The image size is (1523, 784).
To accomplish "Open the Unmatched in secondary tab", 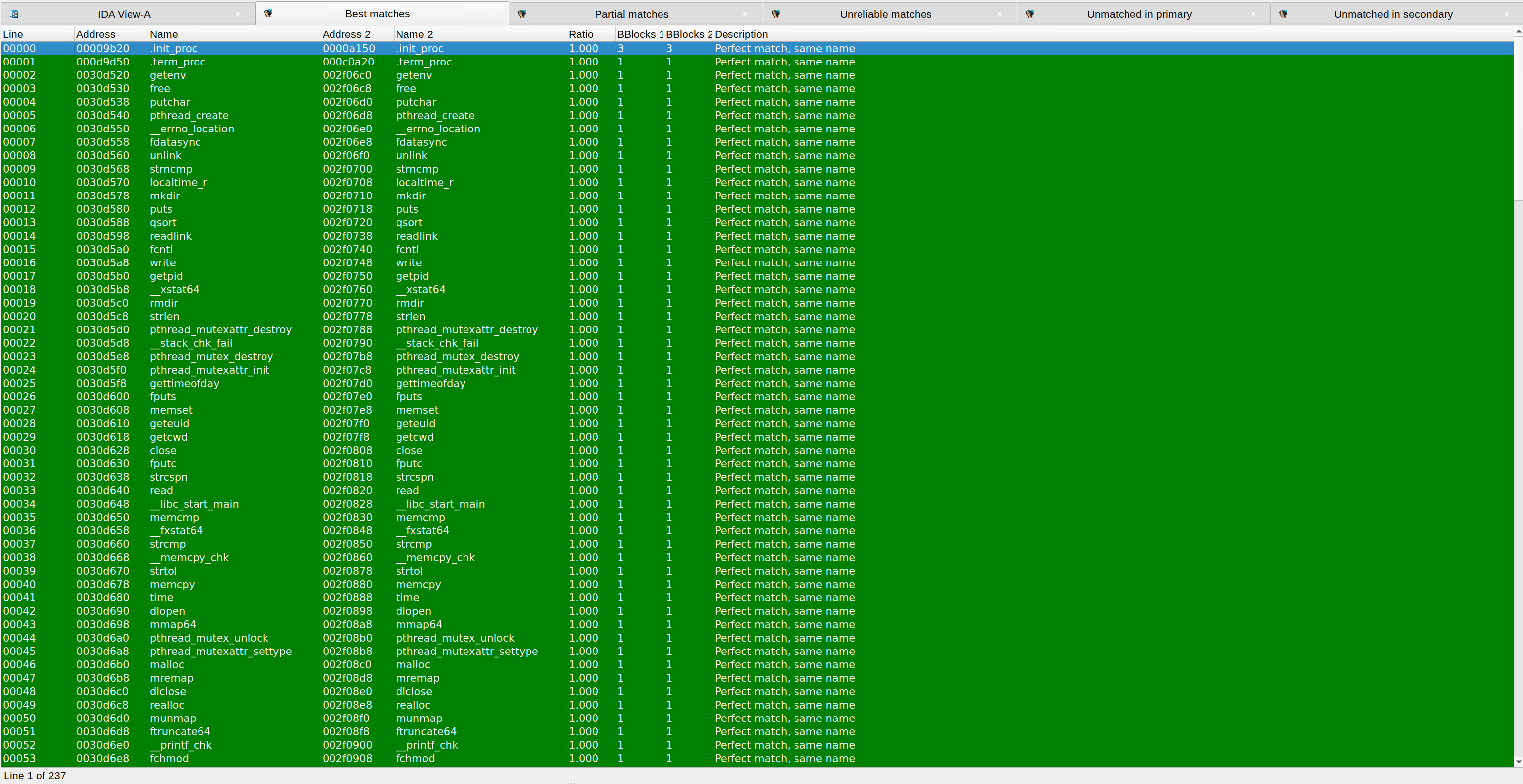I will (1392, 14).
